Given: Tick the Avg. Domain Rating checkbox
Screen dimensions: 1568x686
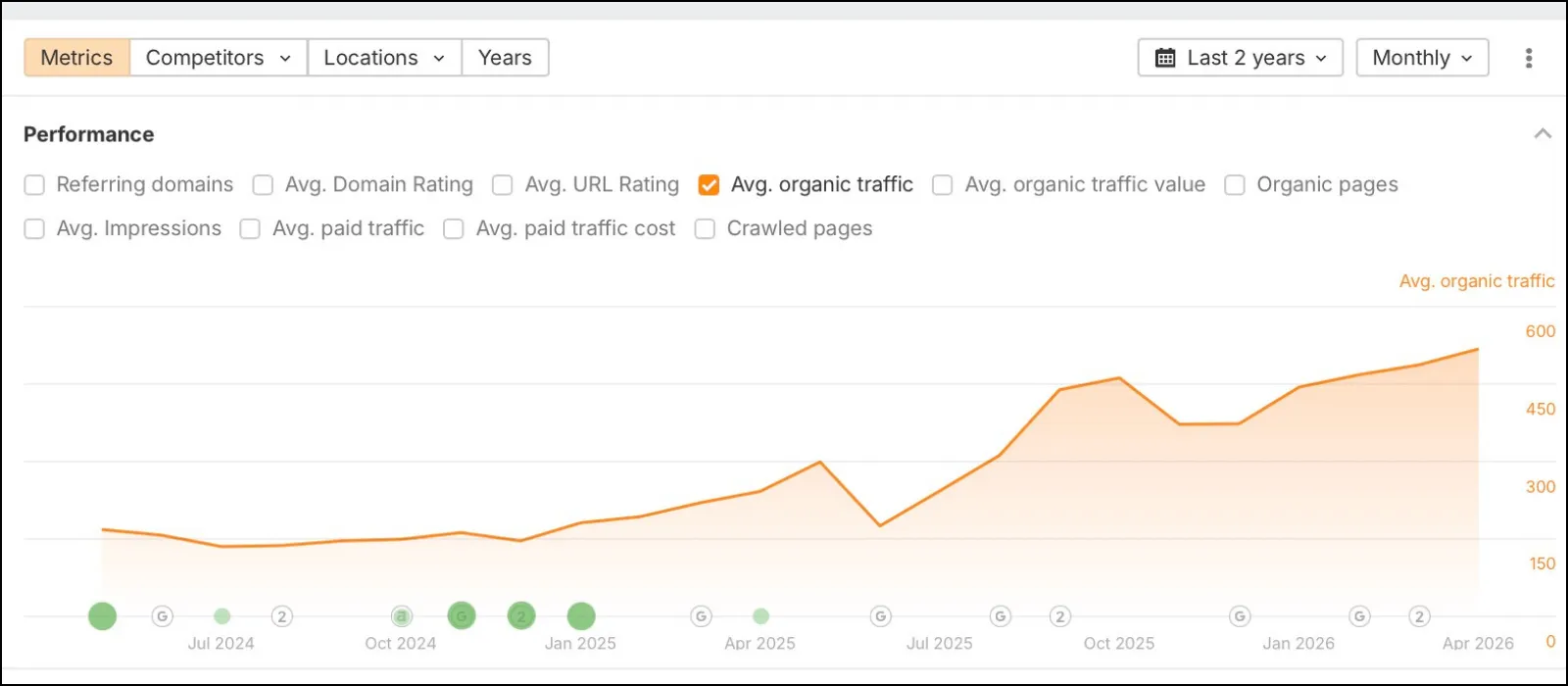Looking at the screenshot, I should click(x=263, y=184).
